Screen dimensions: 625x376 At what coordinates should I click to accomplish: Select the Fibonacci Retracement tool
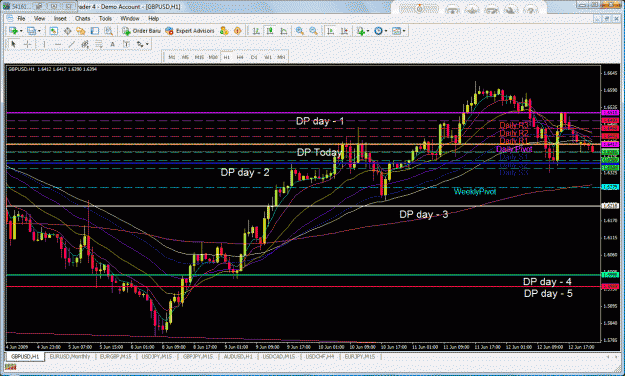coord(99,44)
